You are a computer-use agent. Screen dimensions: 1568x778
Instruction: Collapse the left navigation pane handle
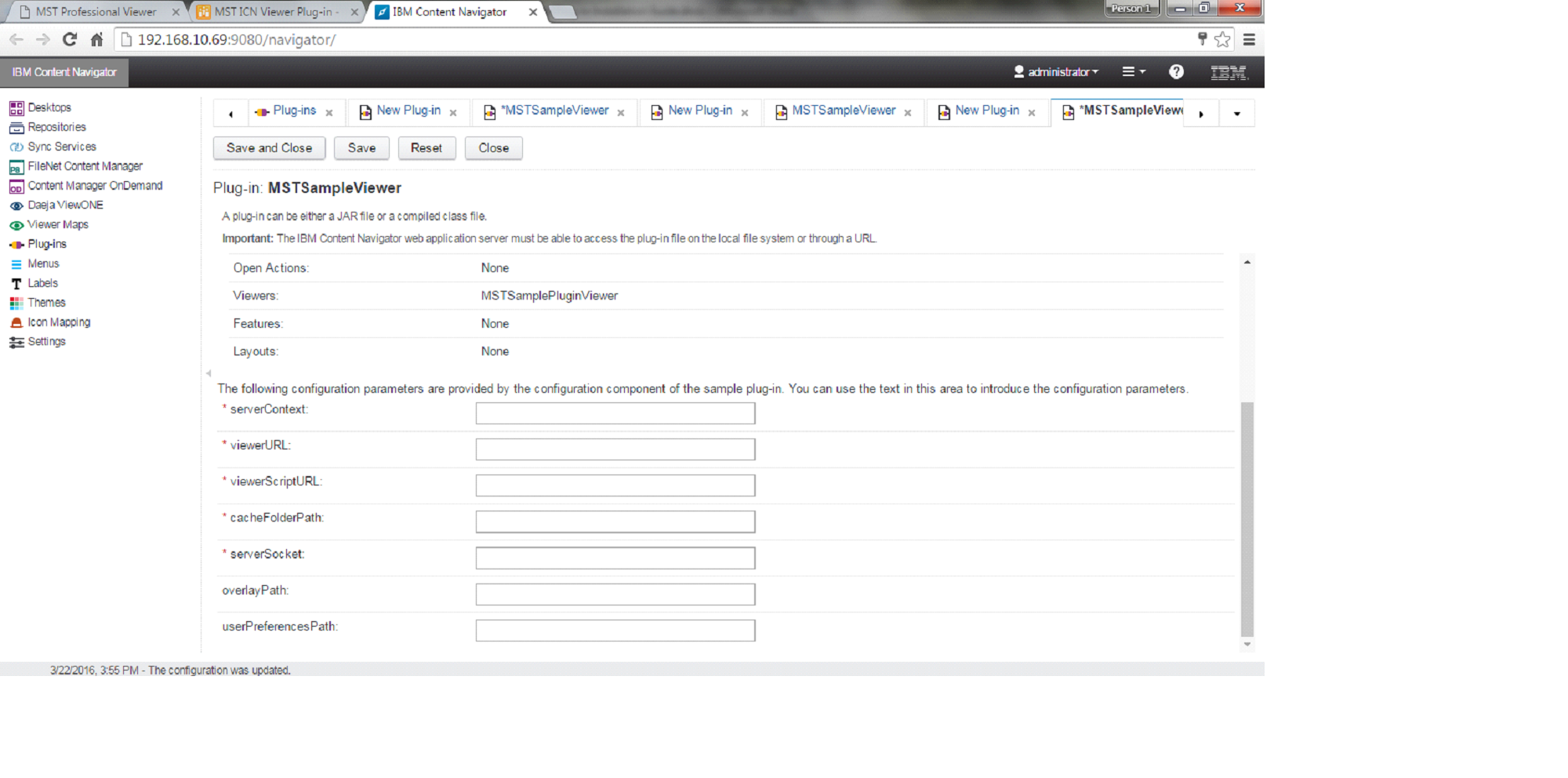coord(209,373)
